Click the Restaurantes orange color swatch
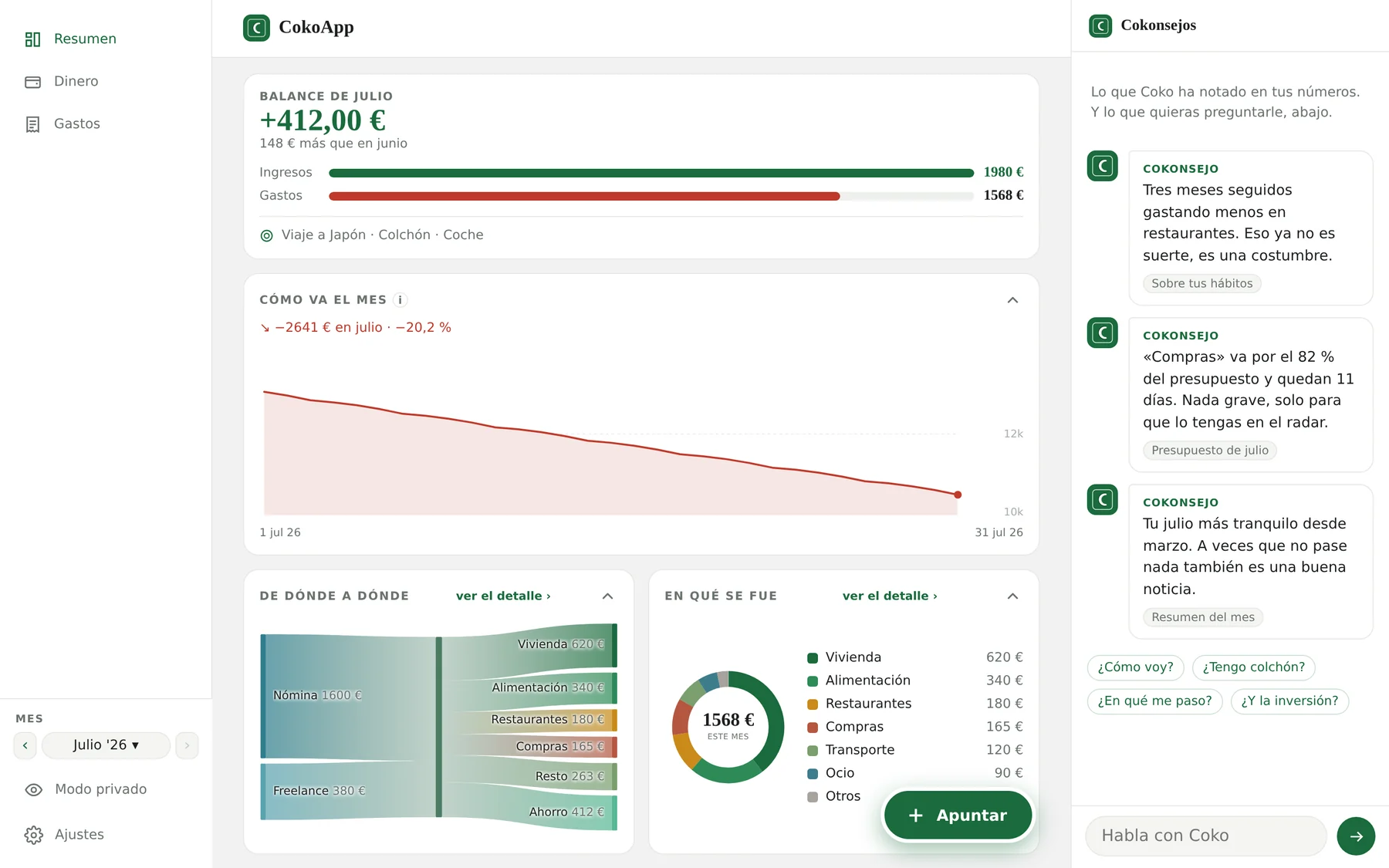 (x=813, y=704)
